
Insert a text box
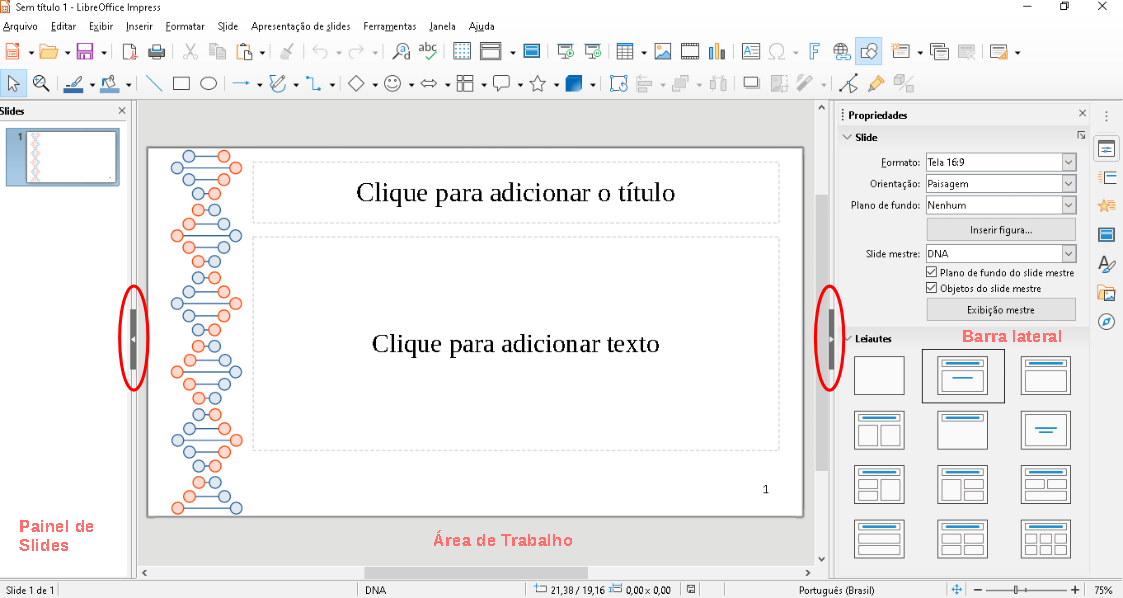tap(749, 50)
